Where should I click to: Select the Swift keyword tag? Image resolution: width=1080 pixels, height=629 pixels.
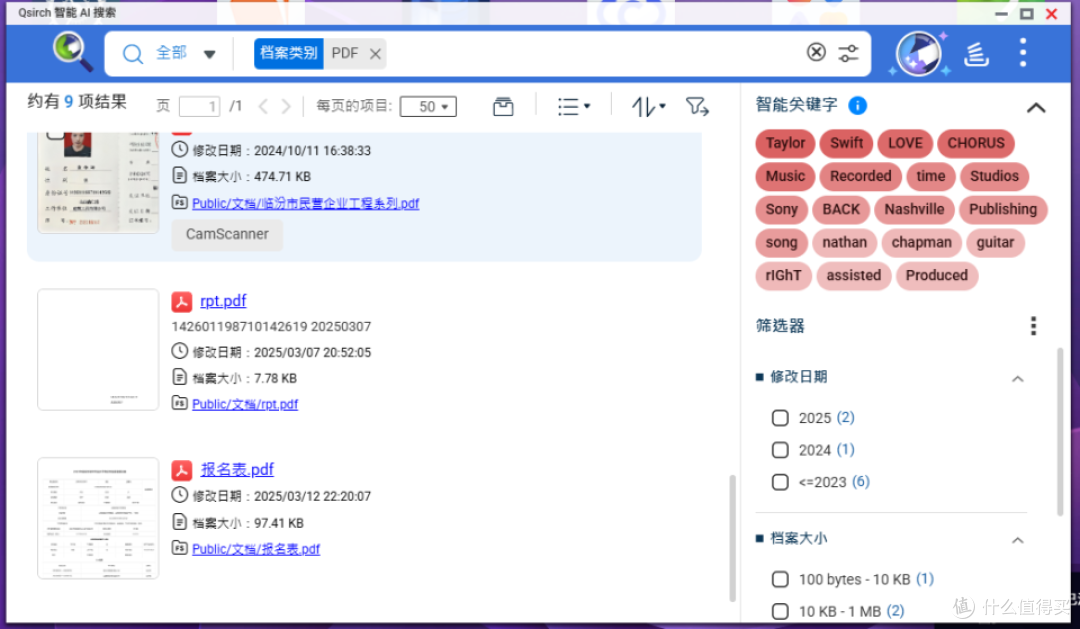847,143
